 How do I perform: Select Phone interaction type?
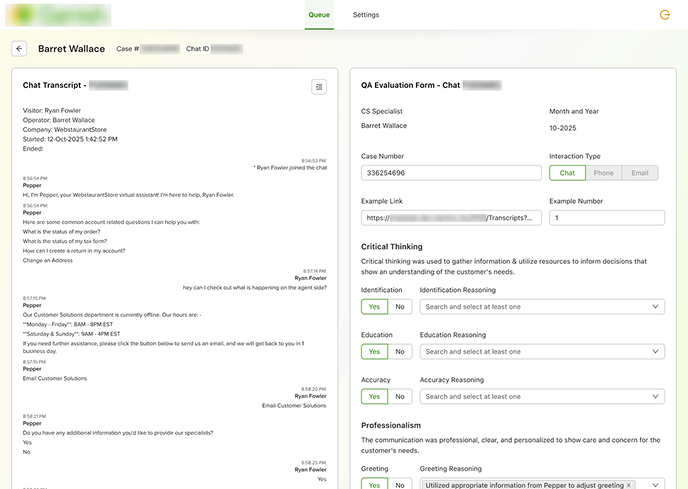603,173
